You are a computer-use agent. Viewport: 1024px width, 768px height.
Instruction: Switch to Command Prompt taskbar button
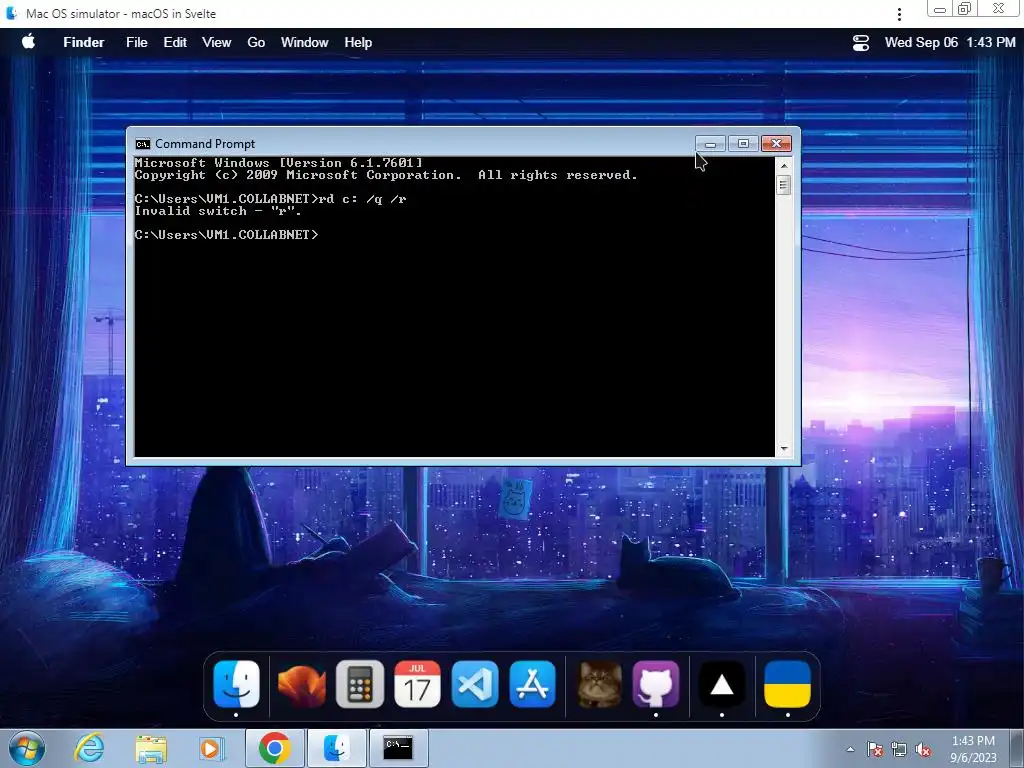398,748
